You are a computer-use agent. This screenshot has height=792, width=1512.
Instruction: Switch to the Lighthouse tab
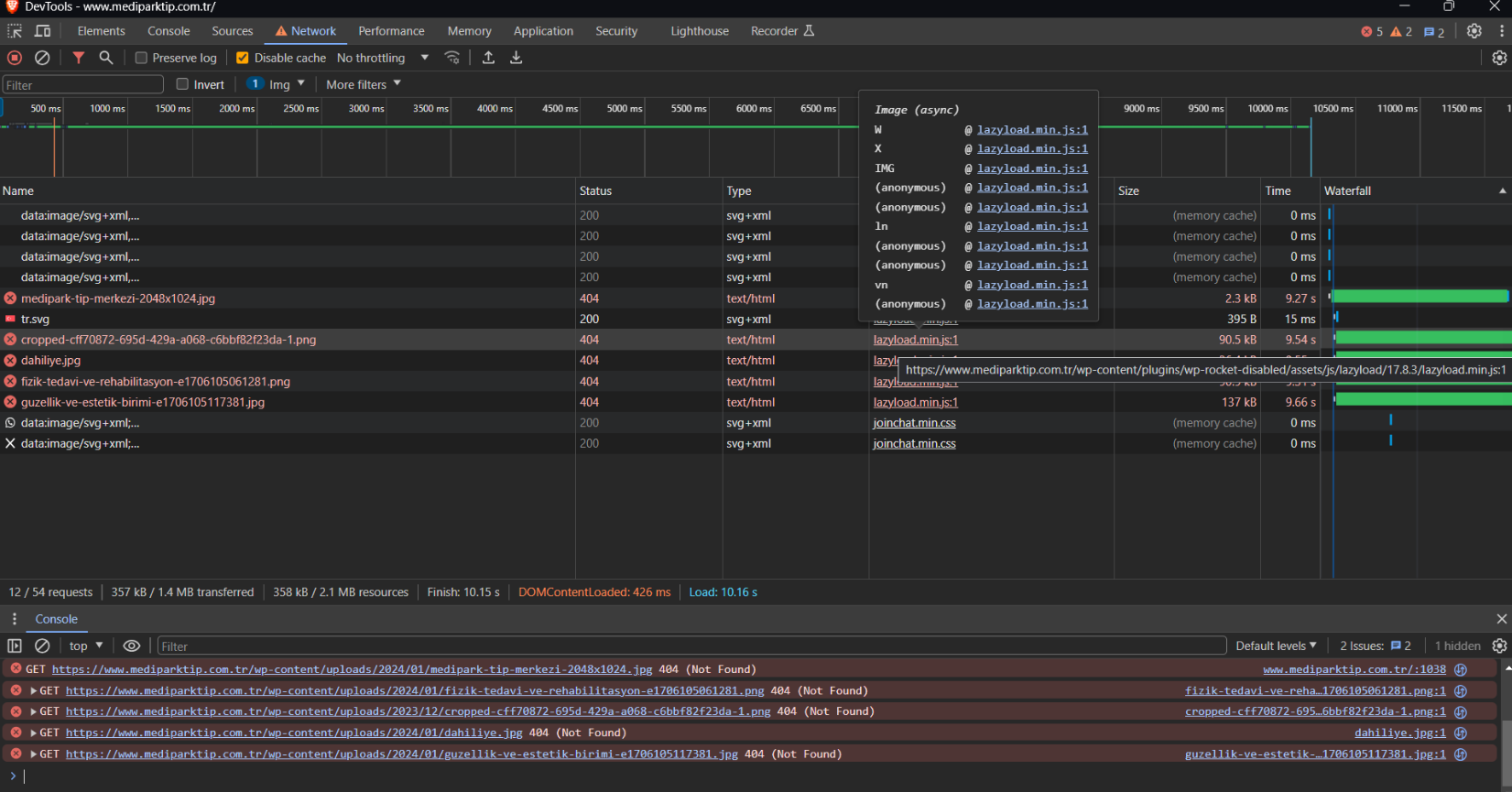[x=700, y=31]
